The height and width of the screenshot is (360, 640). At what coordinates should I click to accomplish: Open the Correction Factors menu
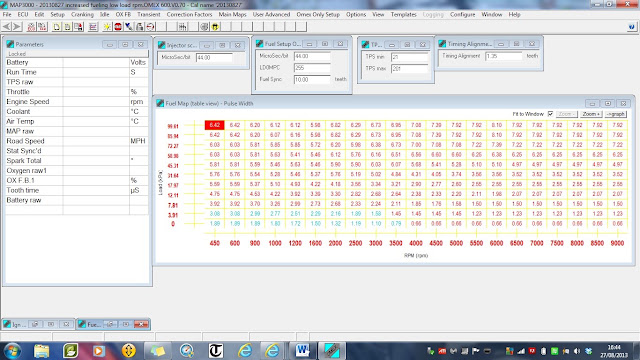189,14
